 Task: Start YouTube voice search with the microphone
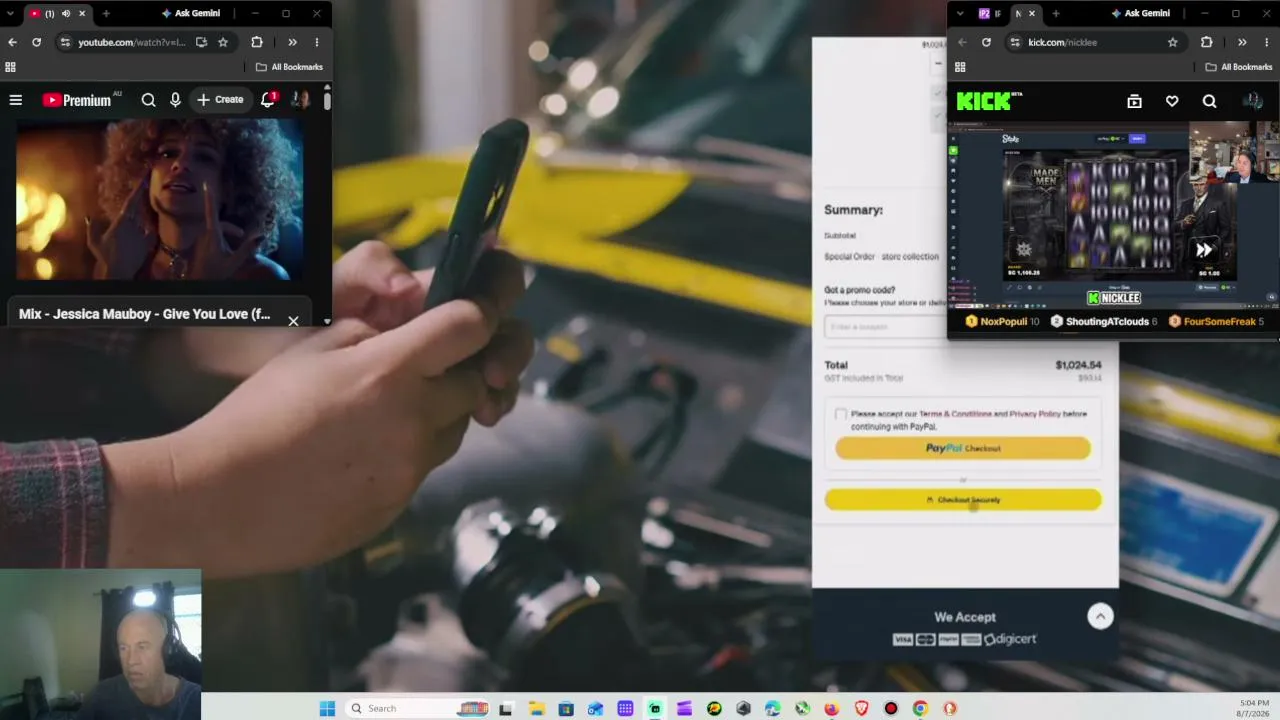[x=175, y=100]
